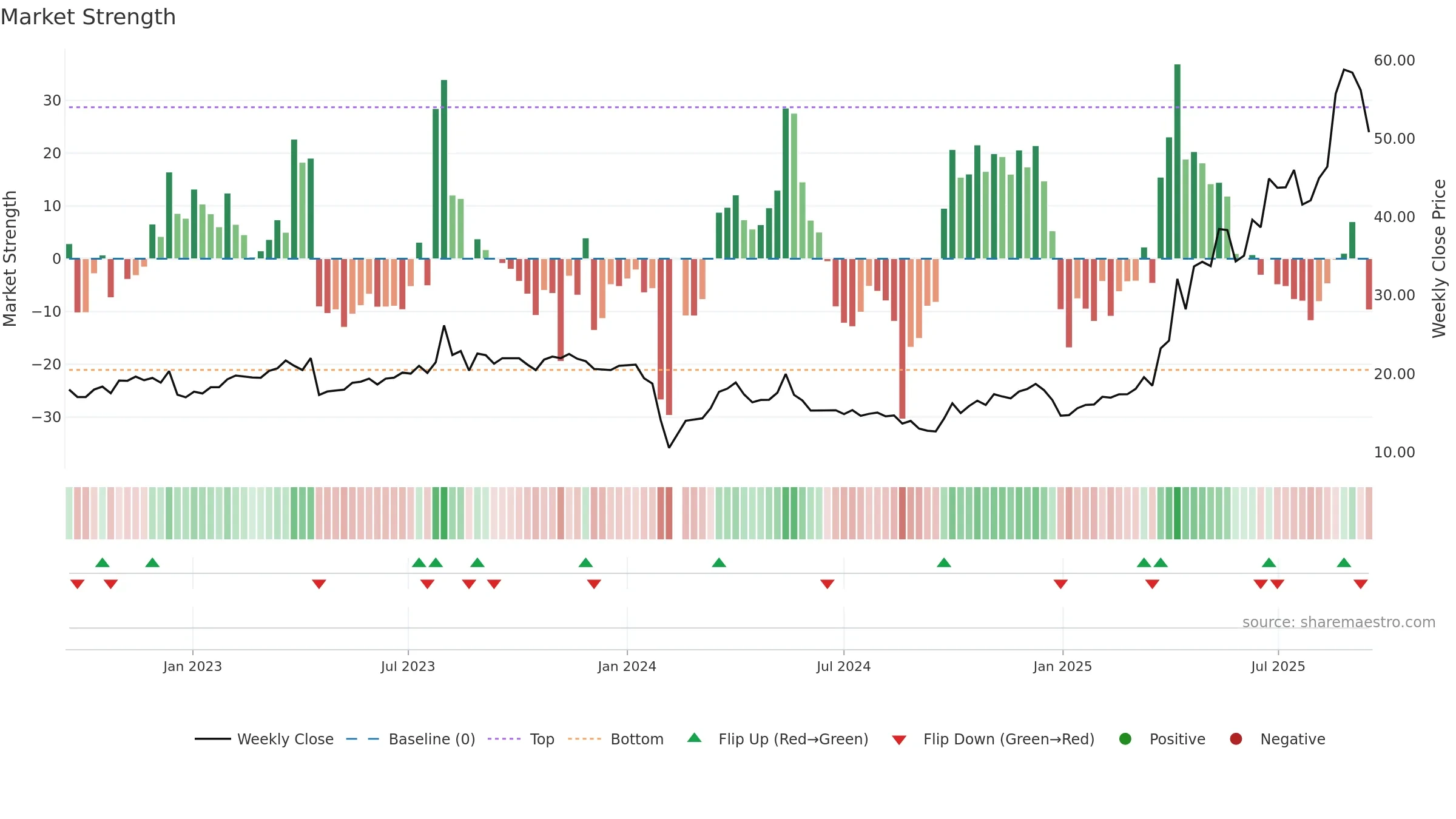Click the 30.00 price axis label
1456x819 pixels.
coord(1394,295)
